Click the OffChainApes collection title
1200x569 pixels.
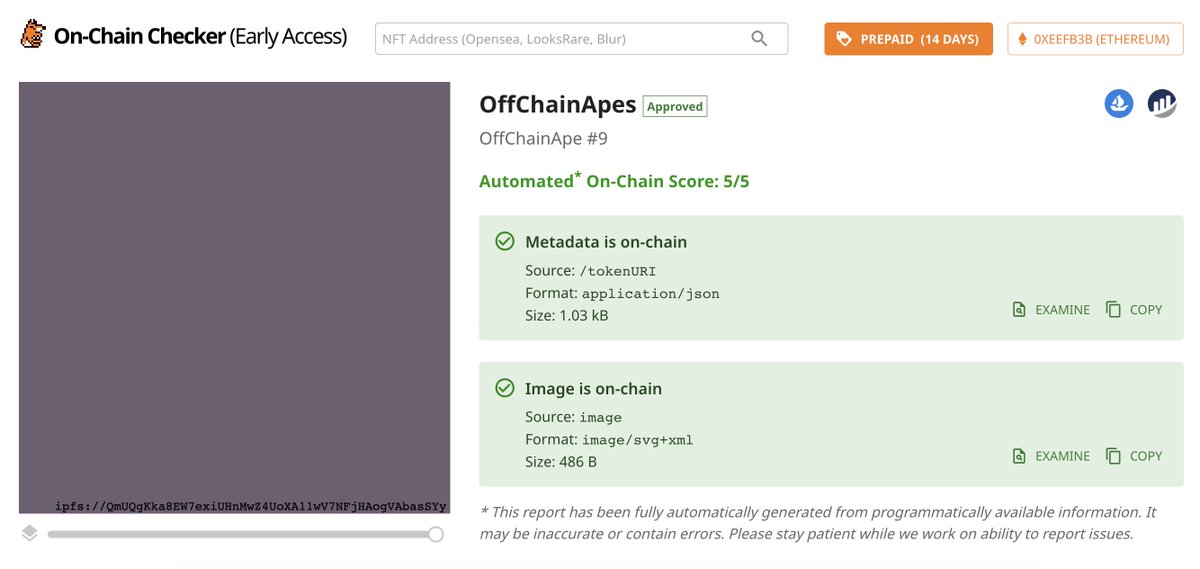557,105
